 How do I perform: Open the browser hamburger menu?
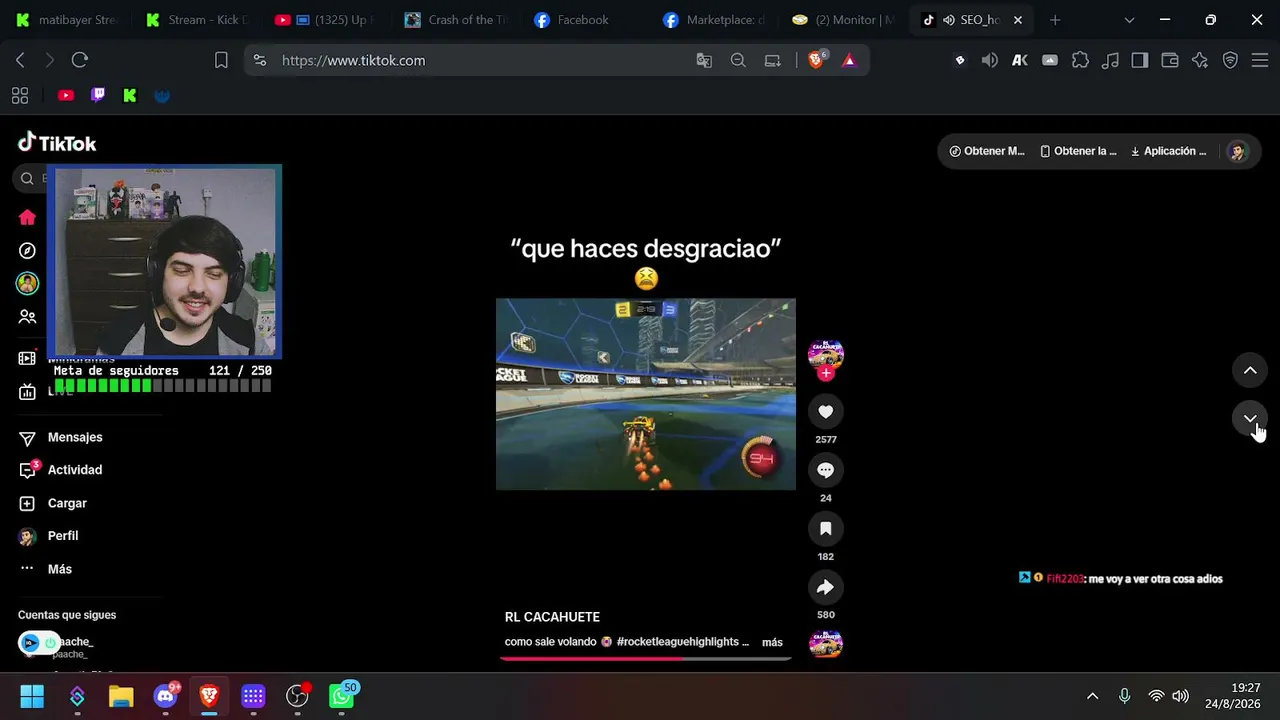pos(1258,60)
